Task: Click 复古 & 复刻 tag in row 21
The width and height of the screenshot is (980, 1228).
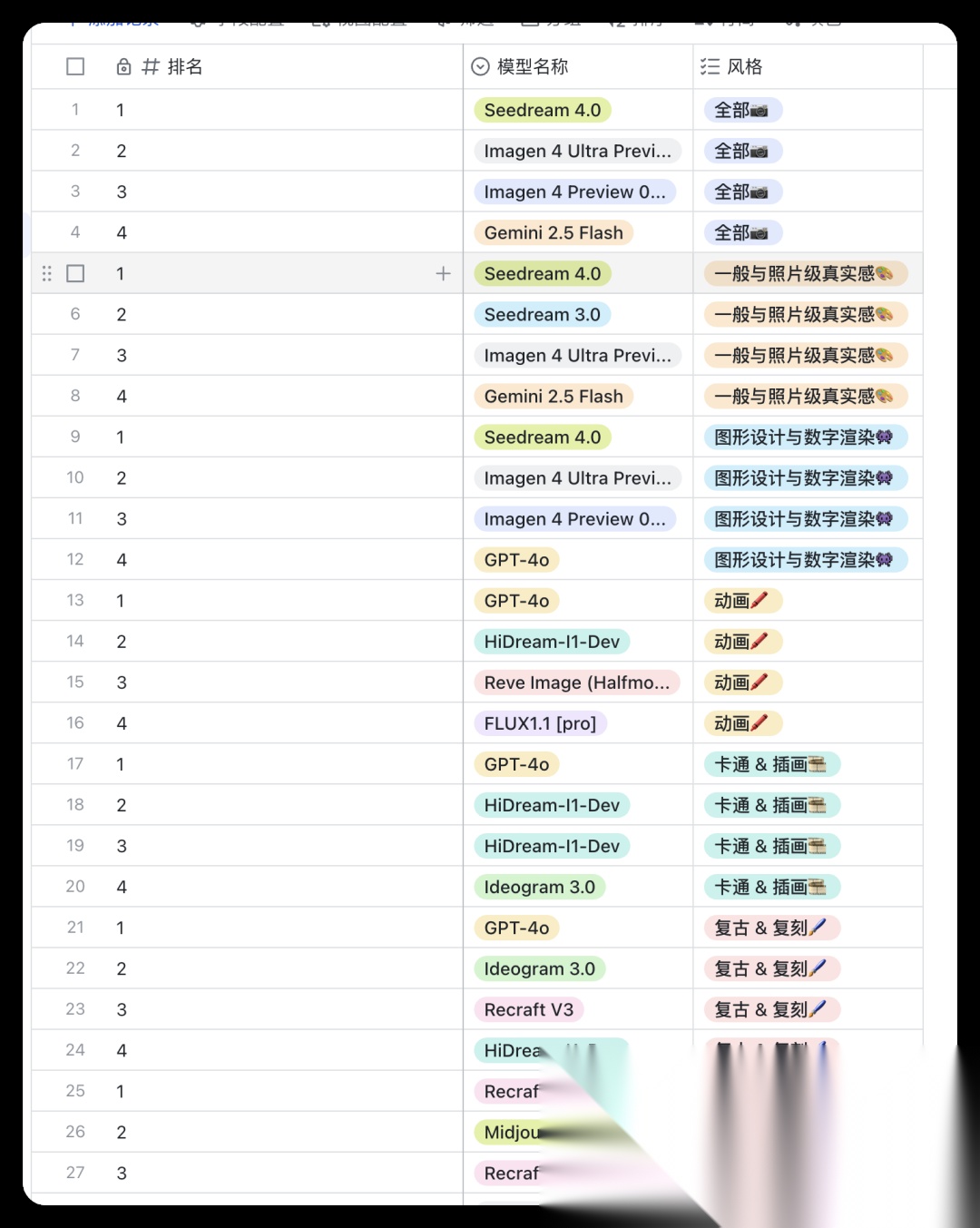Action: point(771,927)
